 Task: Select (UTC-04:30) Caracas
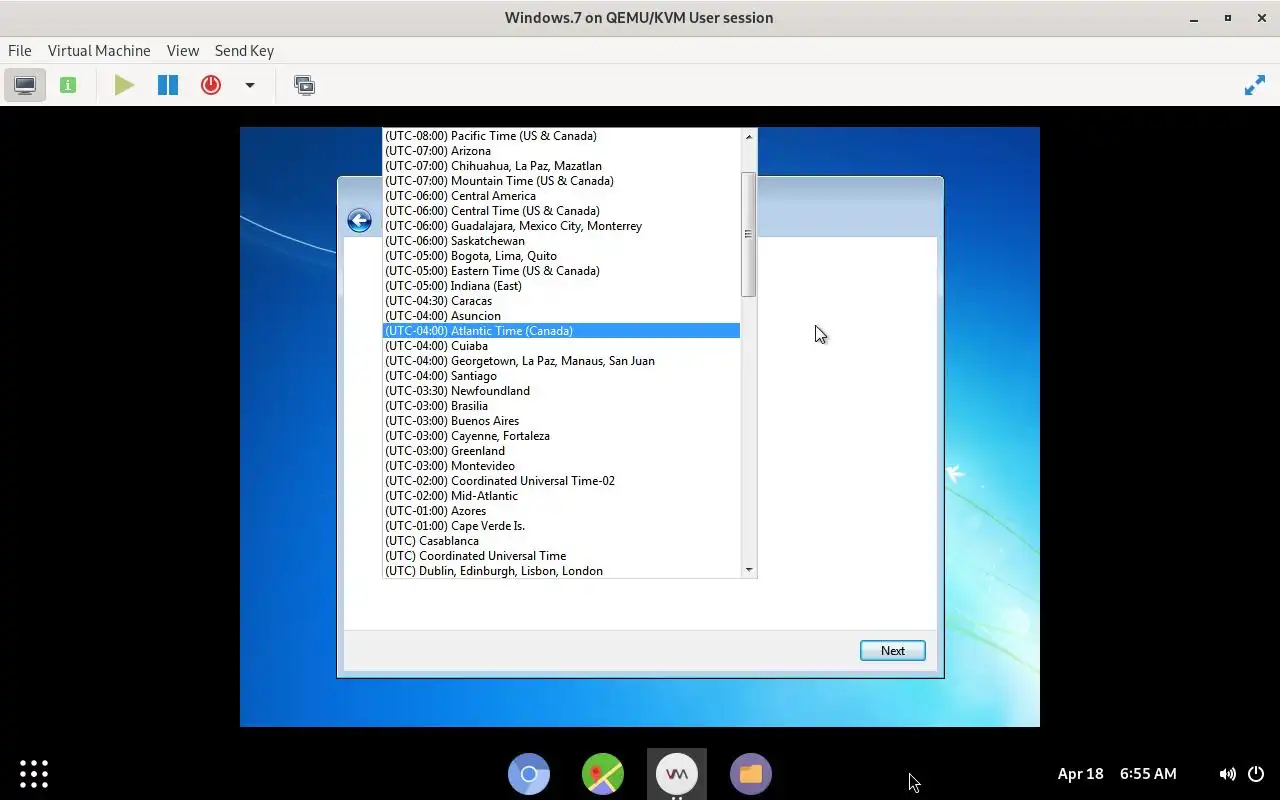click(561, 300)
